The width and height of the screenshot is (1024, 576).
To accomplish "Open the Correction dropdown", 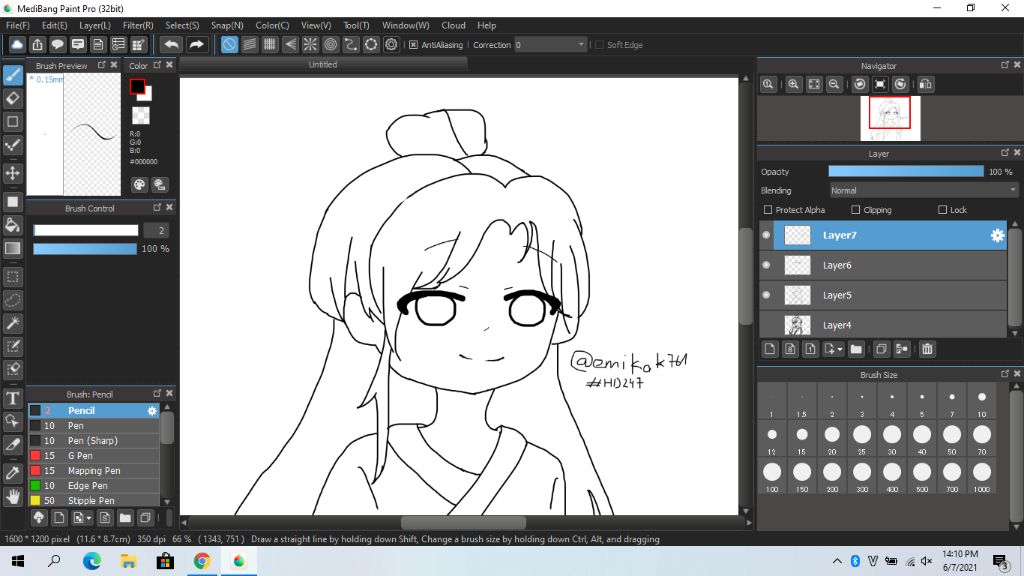I will (x=550, y=45).
